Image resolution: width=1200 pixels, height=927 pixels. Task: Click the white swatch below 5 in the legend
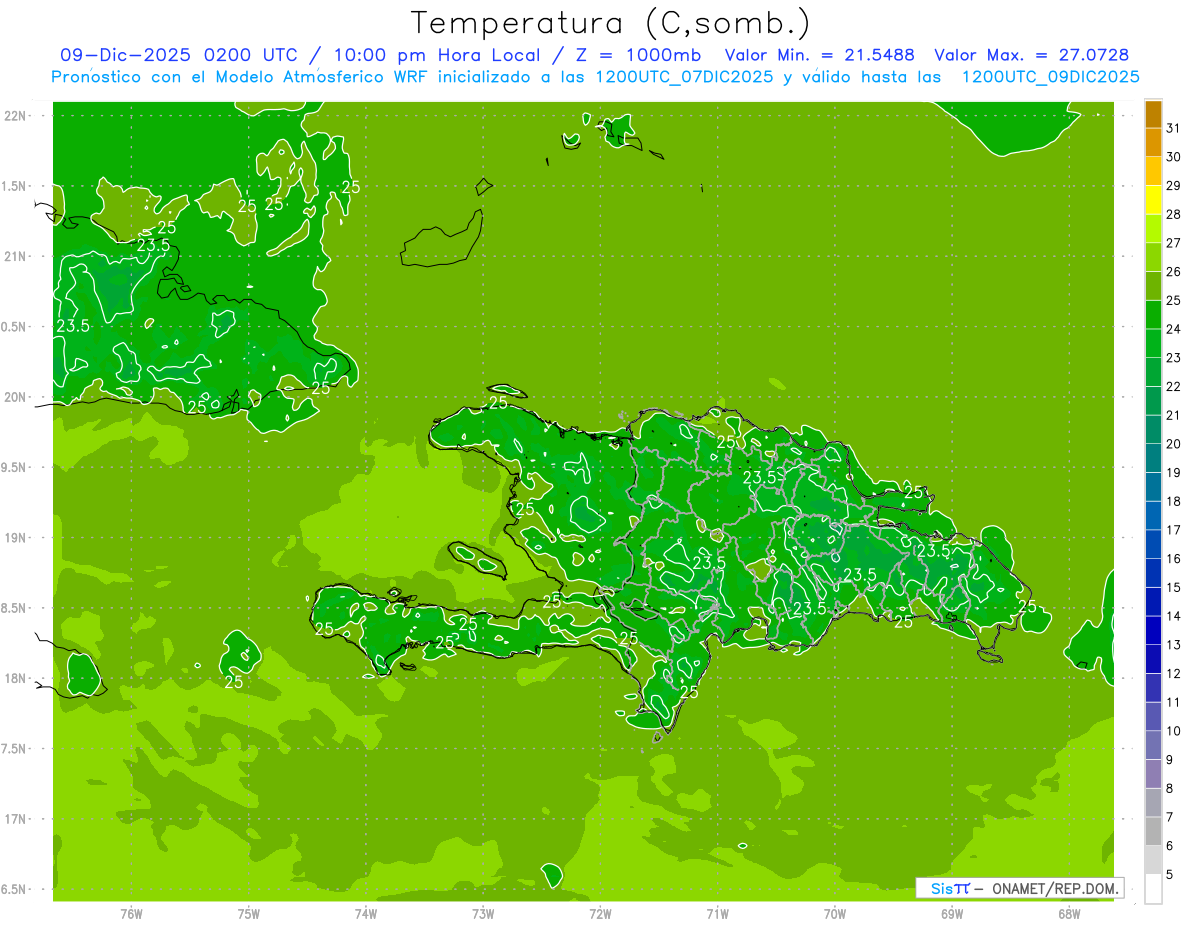(x=1153, y=889)
